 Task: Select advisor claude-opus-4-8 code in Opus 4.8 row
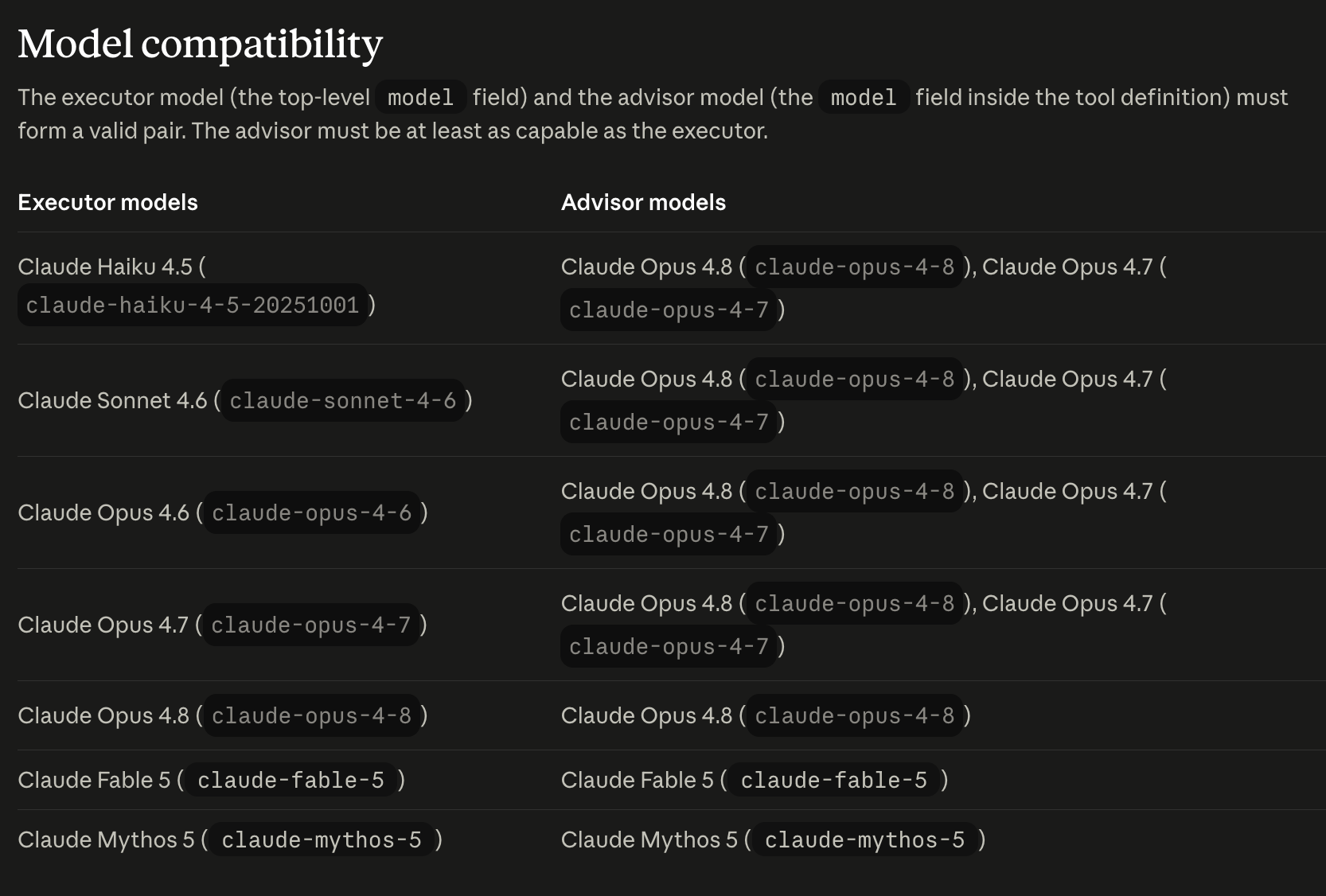tap(855, 715)
